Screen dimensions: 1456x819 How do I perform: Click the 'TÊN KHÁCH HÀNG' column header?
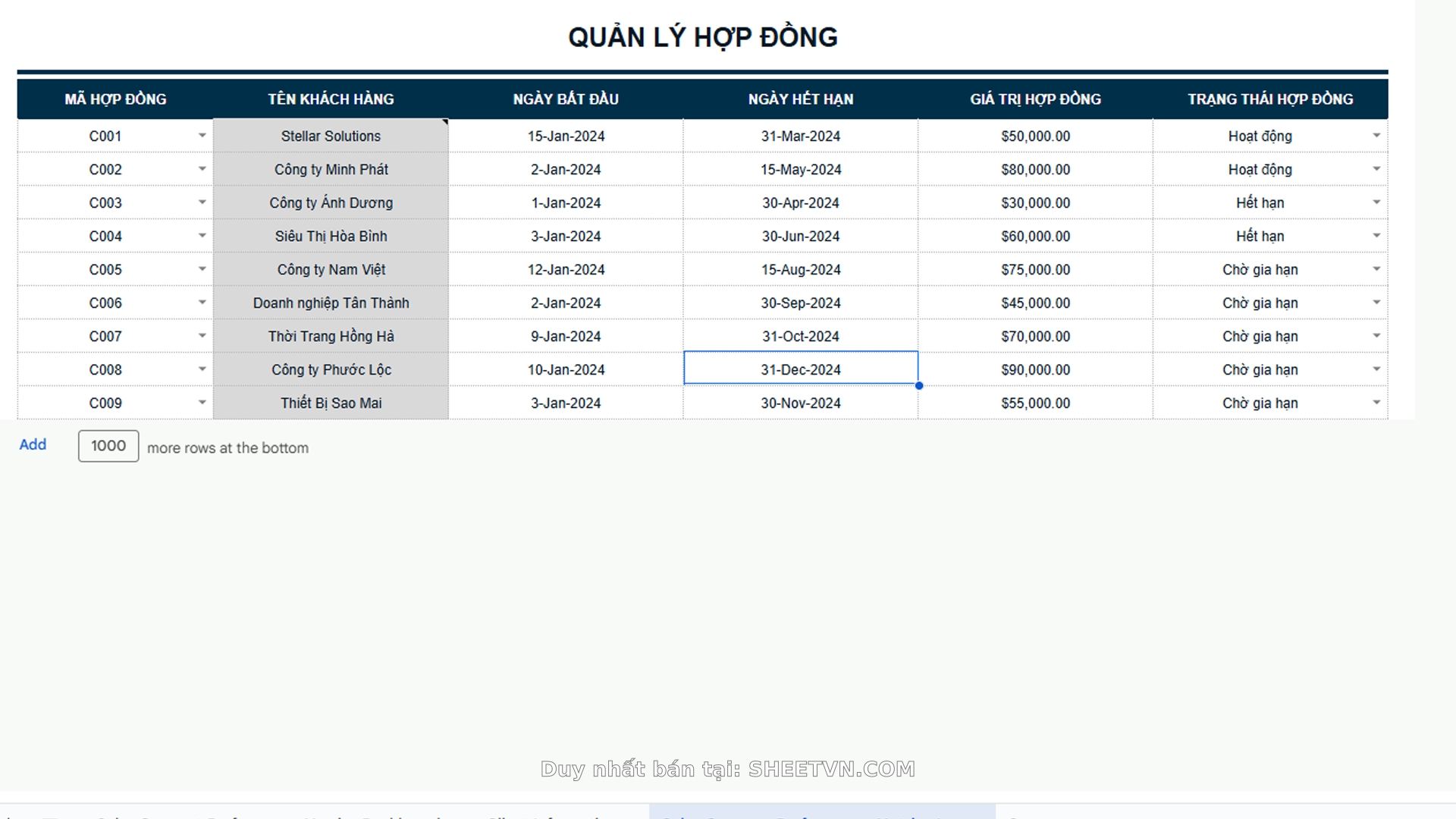(x=331, y=99)
